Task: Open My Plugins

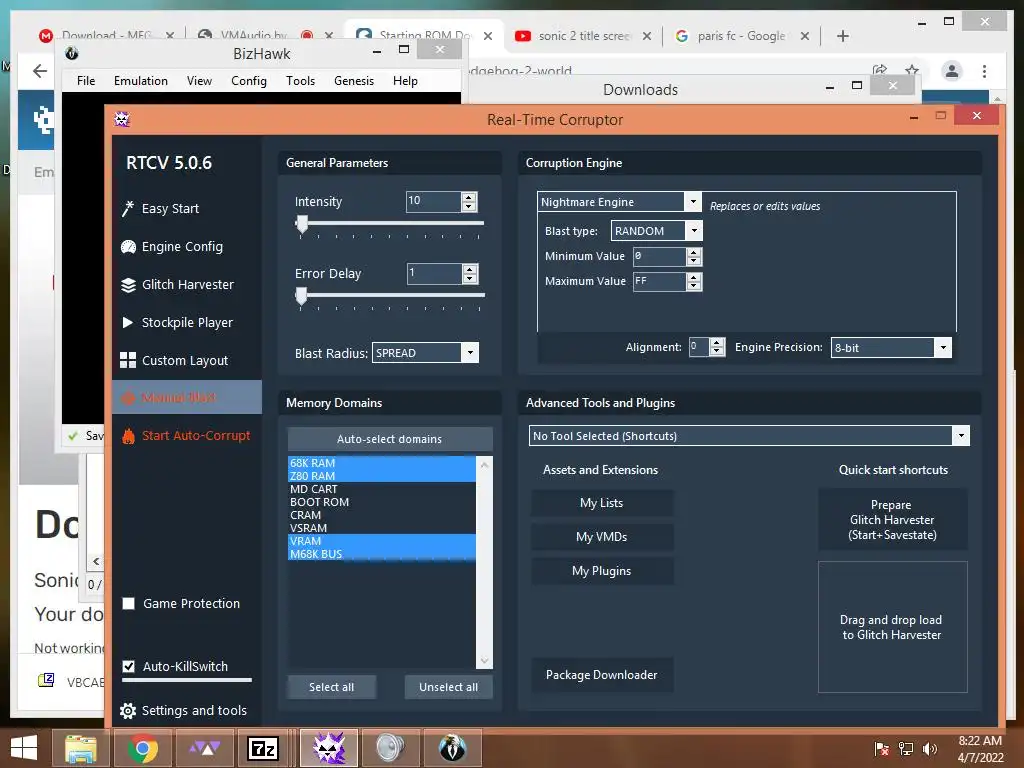Action: (601, 571)
